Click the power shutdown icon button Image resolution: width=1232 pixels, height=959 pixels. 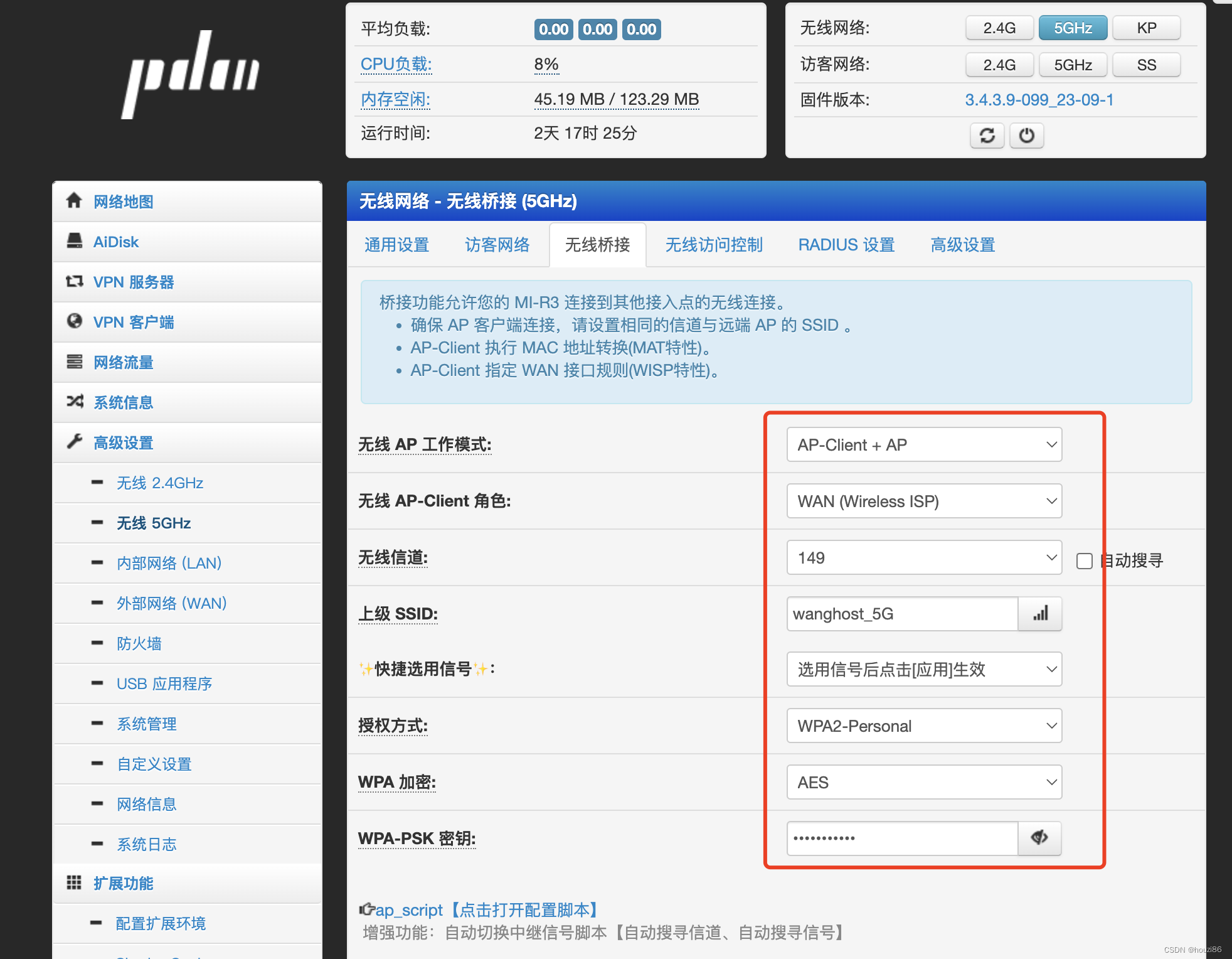point(1026,136)
